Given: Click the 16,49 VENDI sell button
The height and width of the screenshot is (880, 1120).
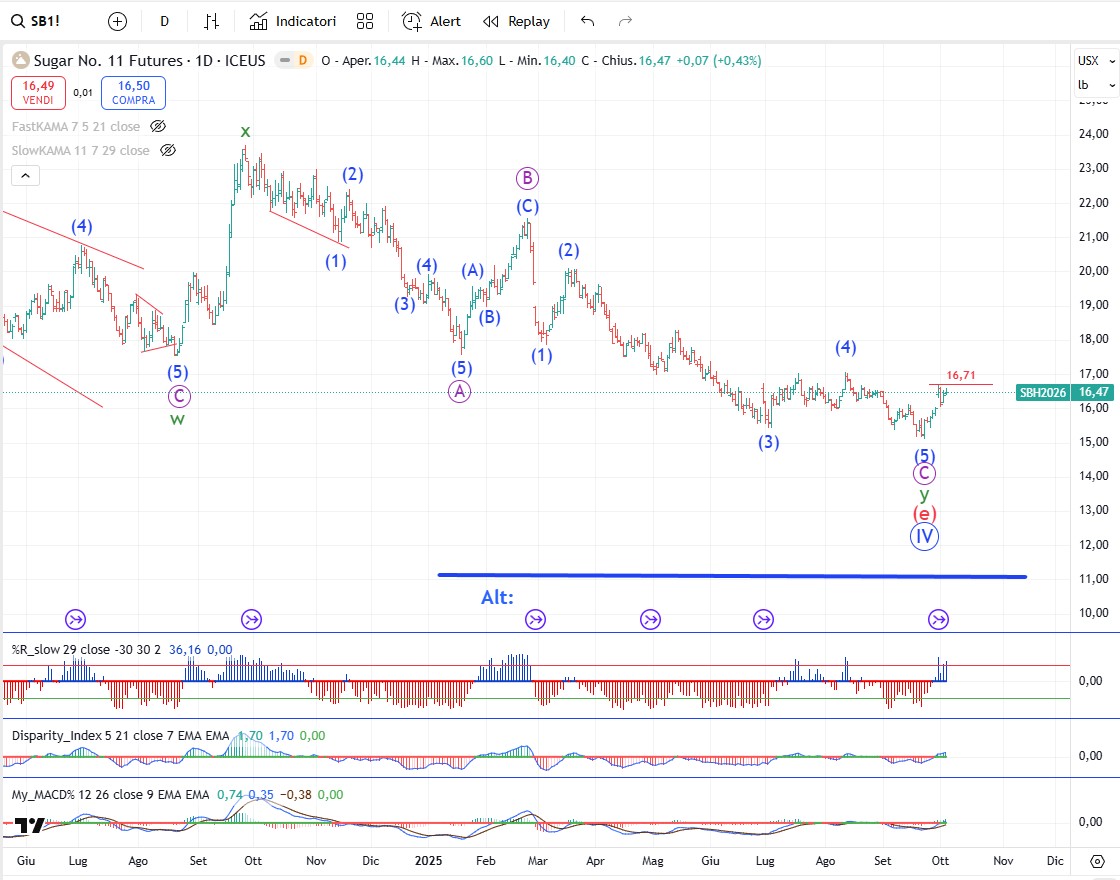Looking at the screenshot, I should pyautogui.click(x=38, y=93).
